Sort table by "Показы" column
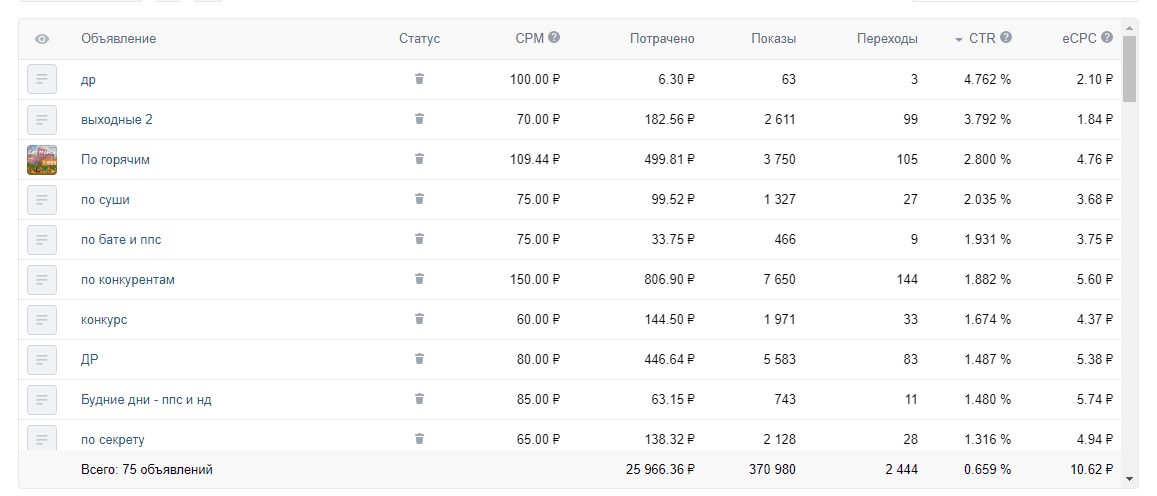 pos(773,39)
